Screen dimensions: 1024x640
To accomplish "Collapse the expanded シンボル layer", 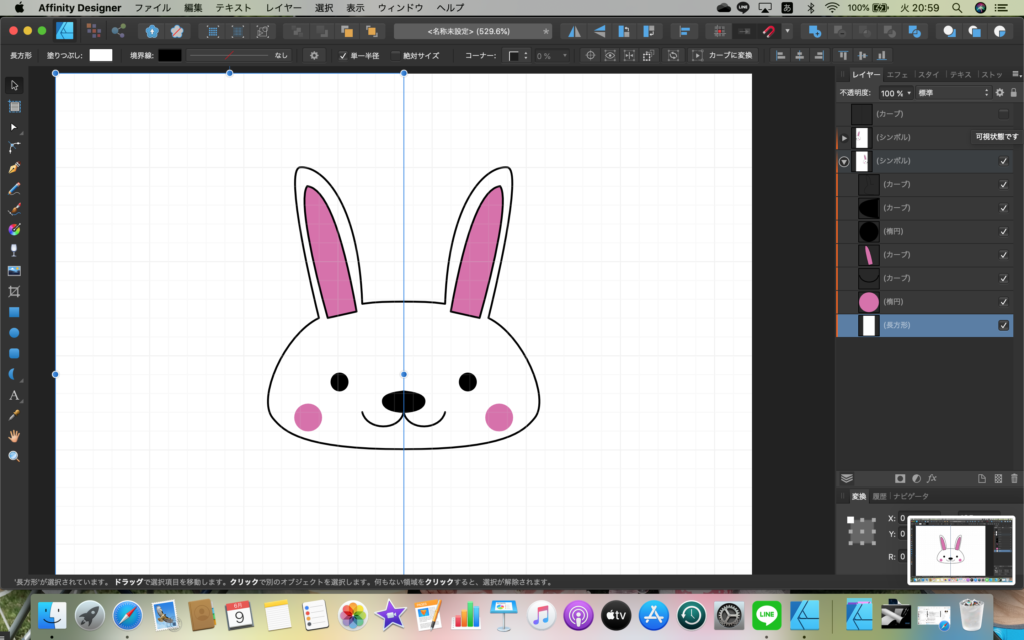I will coord(843,161).
